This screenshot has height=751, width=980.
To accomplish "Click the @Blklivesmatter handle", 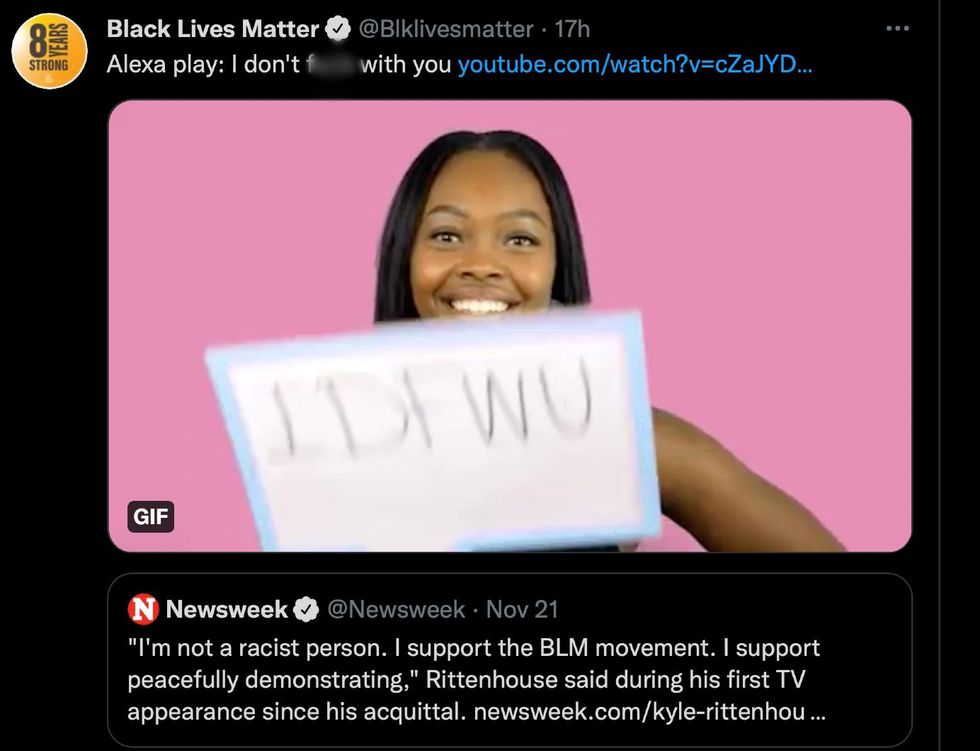I will (x=446, y=29).
